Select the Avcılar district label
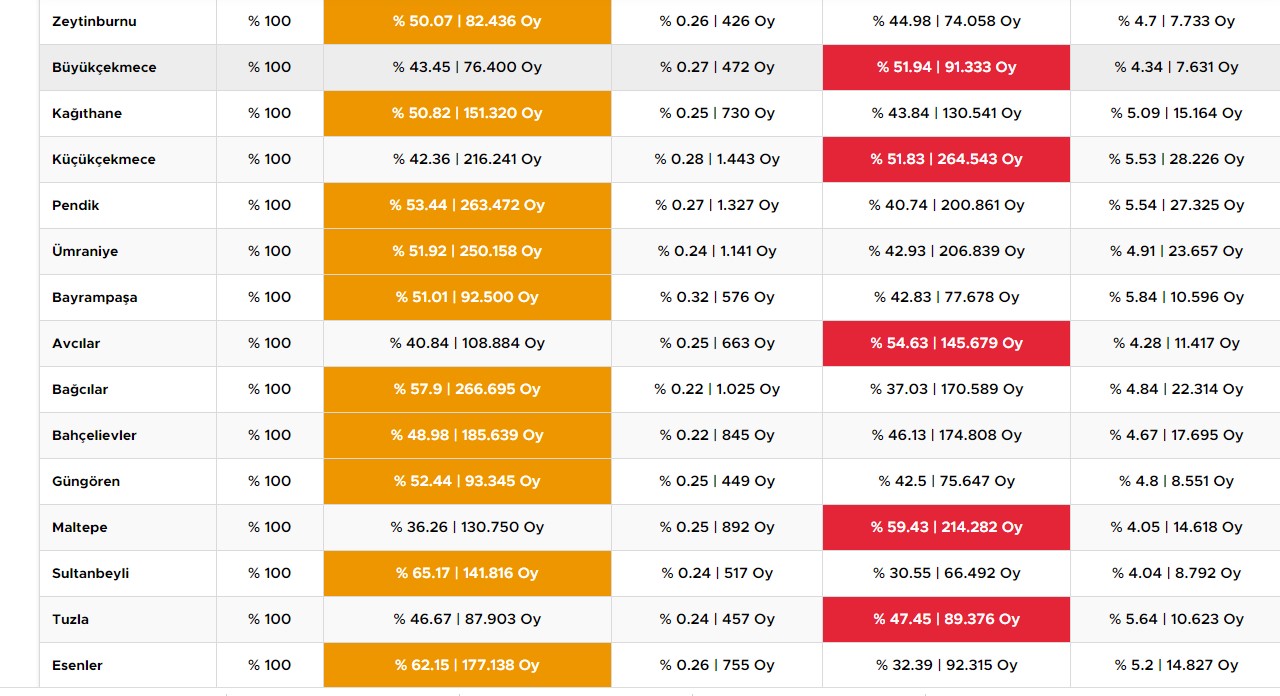Viewport: 1280px width, 696px height. click(x=76, y=343)
